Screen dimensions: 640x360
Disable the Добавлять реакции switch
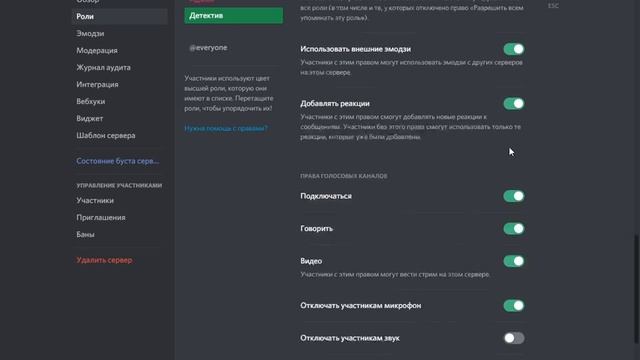513,104
